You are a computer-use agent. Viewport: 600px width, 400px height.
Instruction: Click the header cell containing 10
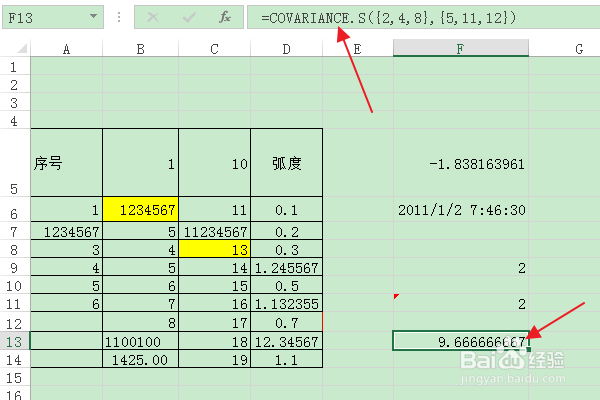click(x=214, y=163)
